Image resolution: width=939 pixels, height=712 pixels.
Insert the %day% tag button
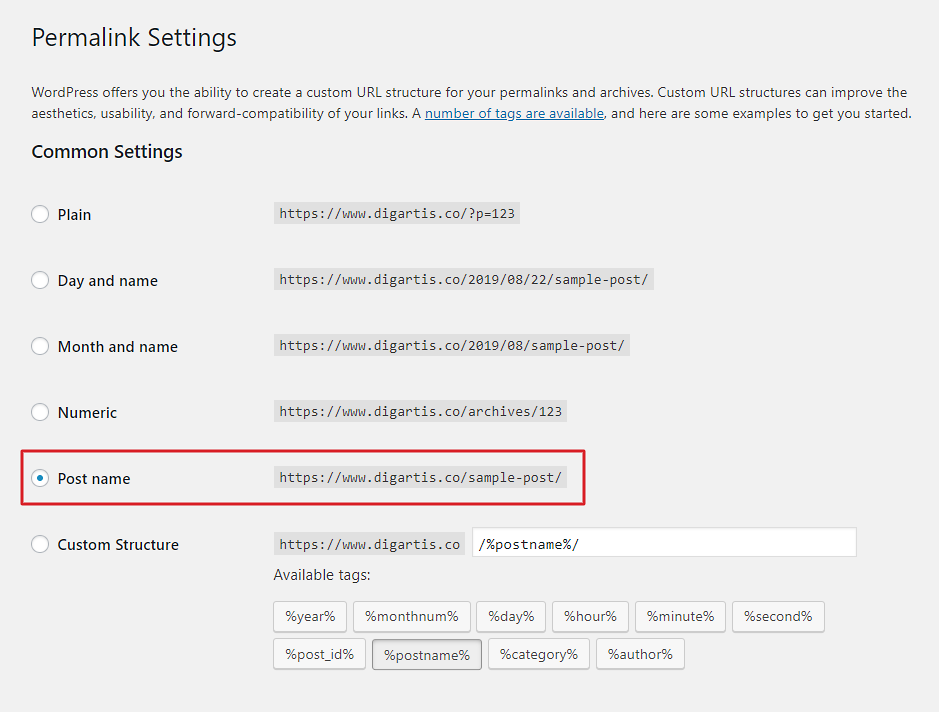[x=511, y=617]
